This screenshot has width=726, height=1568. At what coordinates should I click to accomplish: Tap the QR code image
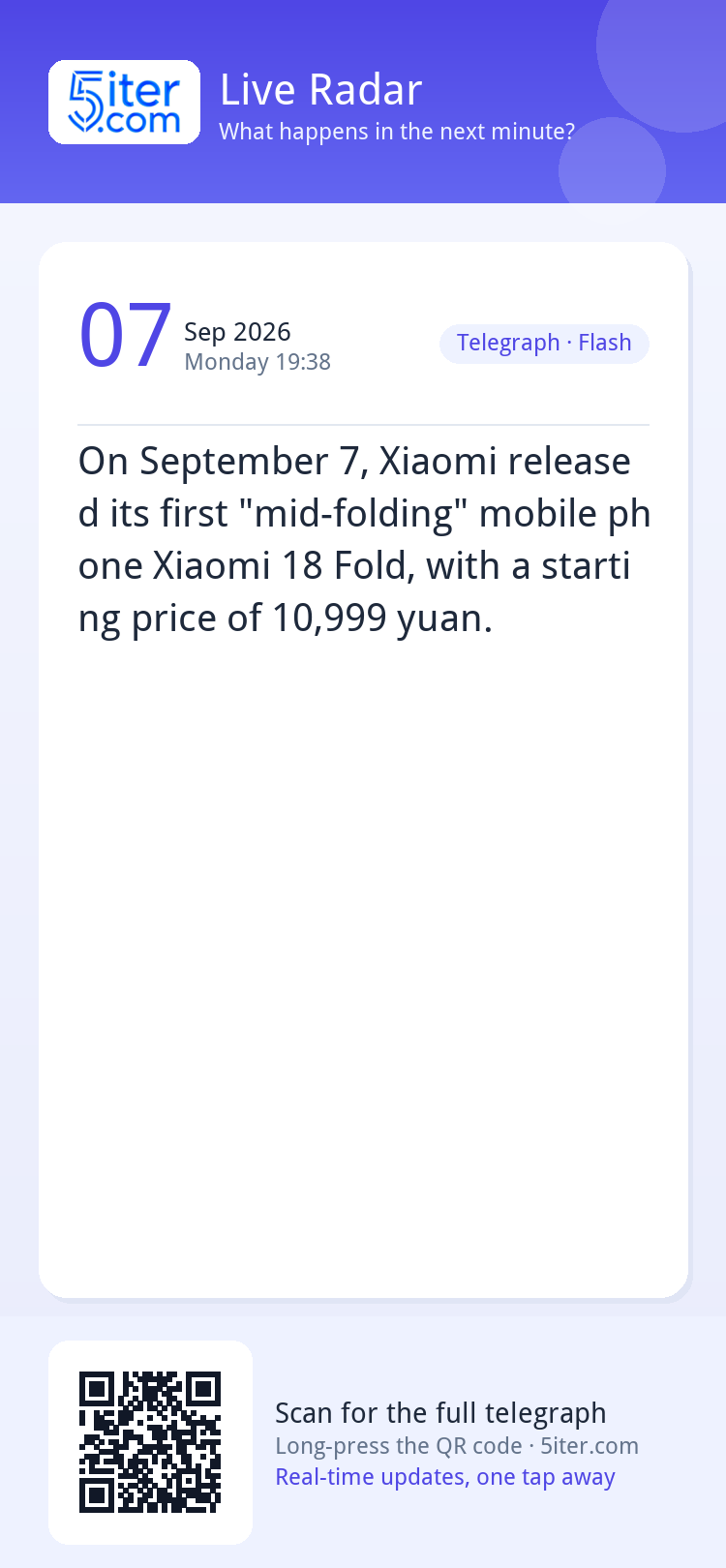click(150, 1442)
